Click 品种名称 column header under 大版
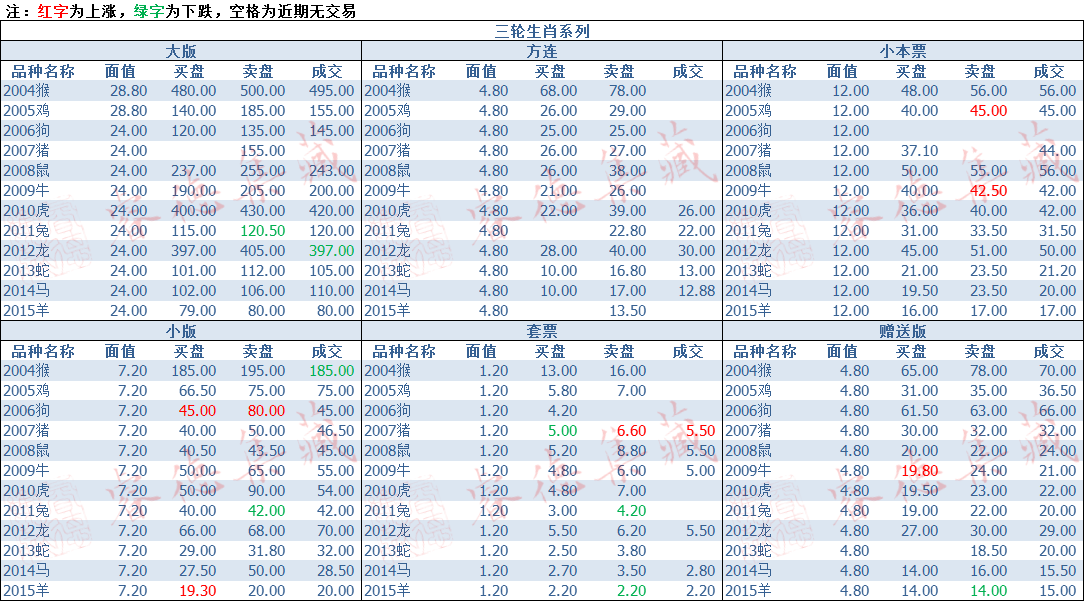 [43, 71]
